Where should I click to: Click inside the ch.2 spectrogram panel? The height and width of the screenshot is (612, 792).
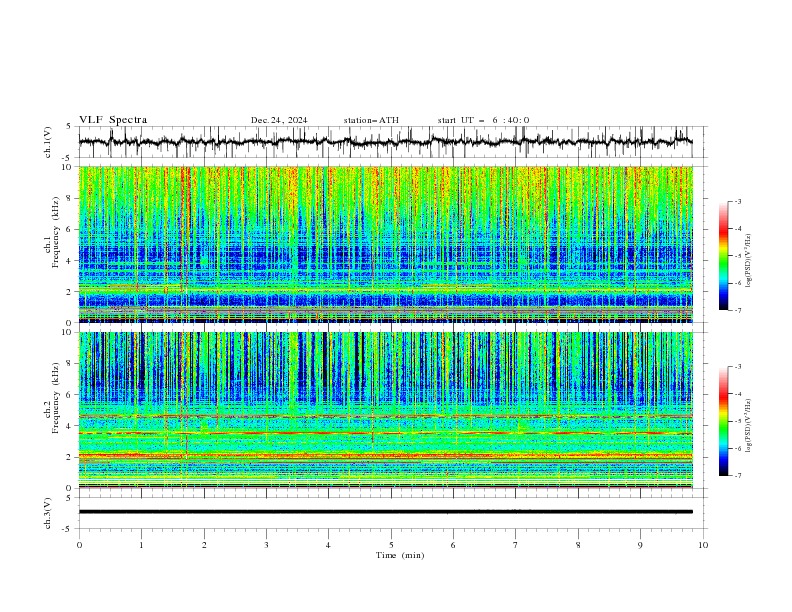pyautogui.click(x=386, y=410)
